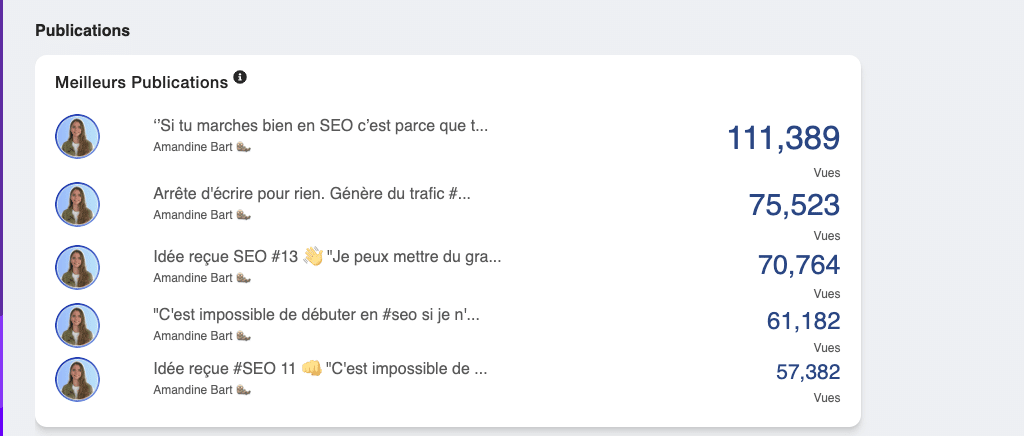
Task: Click the info icon beside Meilleurs Publications
Action: 240,78
